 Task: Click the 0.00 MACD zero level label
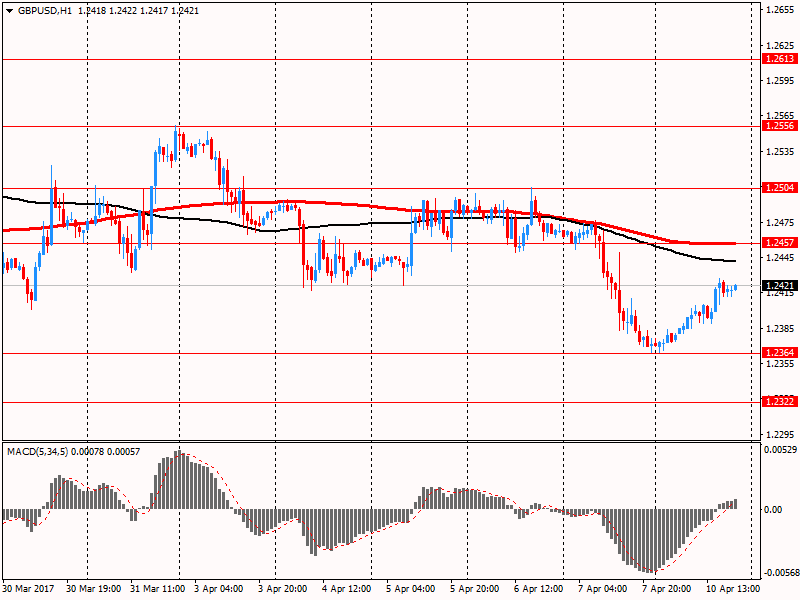773,510
